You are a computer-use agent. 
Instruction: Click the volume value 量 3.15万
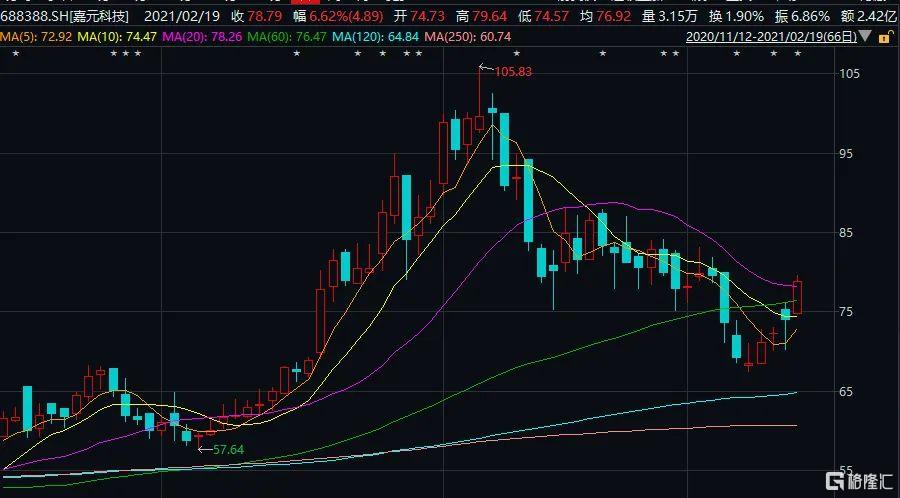[672, 16]
